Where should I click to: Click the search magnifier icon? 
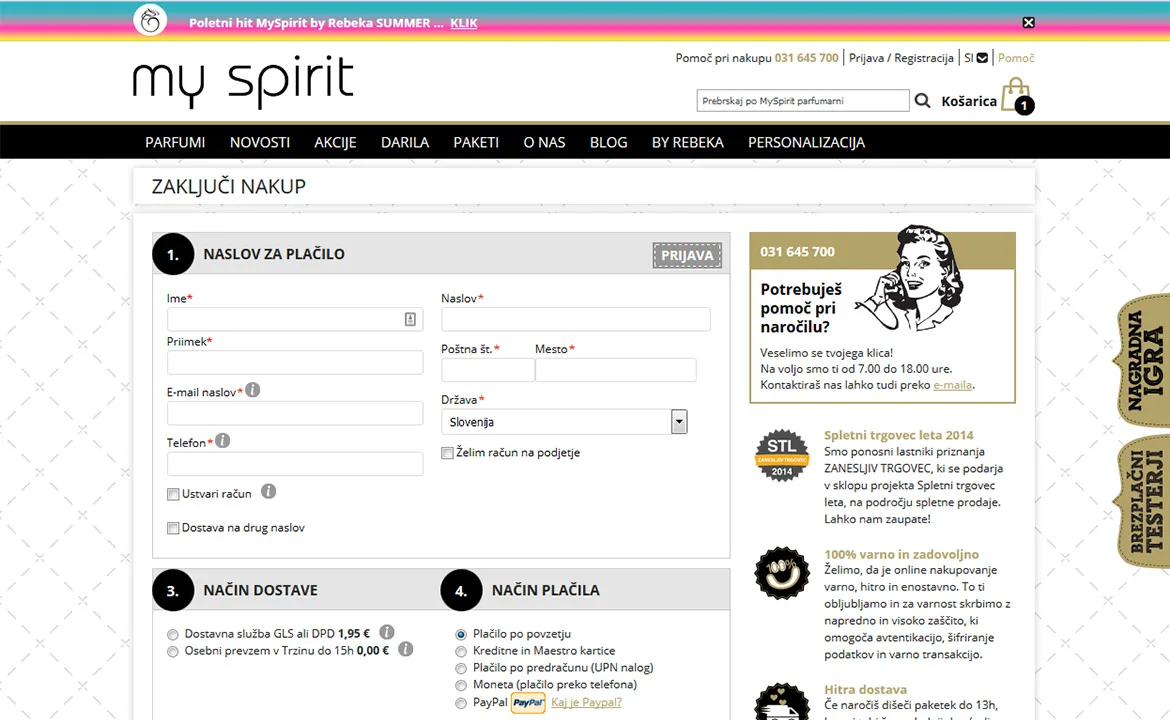pos(922,100)
